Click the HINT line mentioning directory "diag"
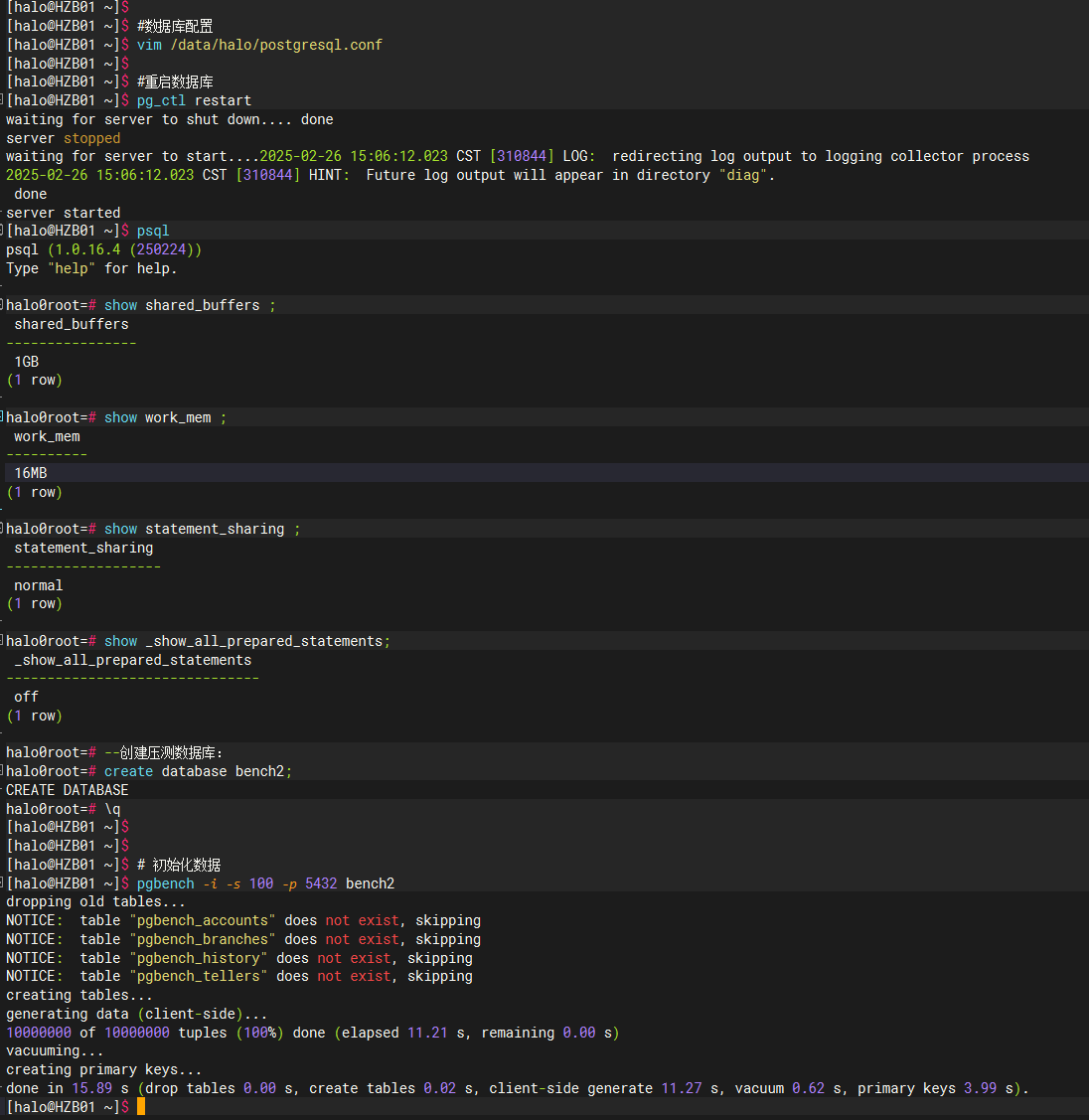The width and height of the screenshot is (1089, 1120). click(x=389, y=175)
